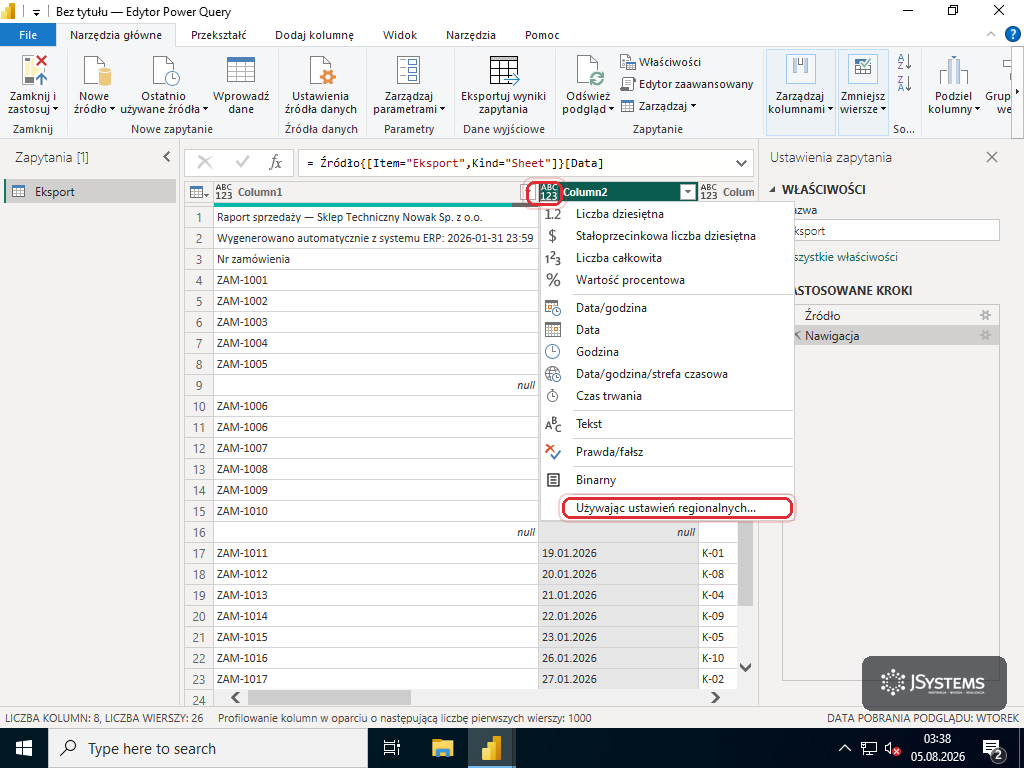The height and width of the screenshot is (768, 1024).
Task: Choose Liczba dziesiętna type
Action: click(x=667, y=214)
